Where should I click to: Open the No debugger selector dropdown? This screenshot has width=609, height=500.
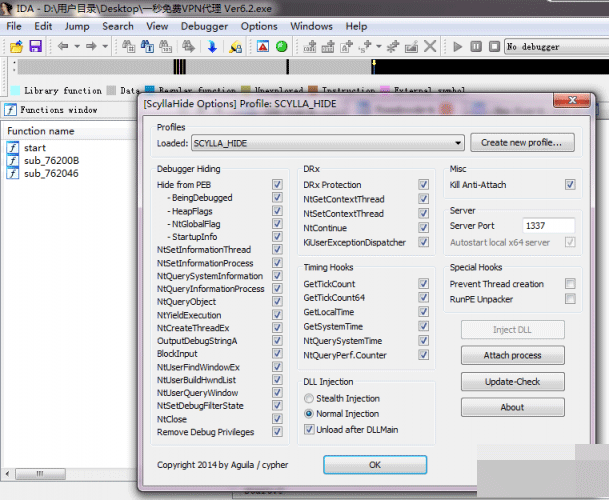tap(556, 47)
